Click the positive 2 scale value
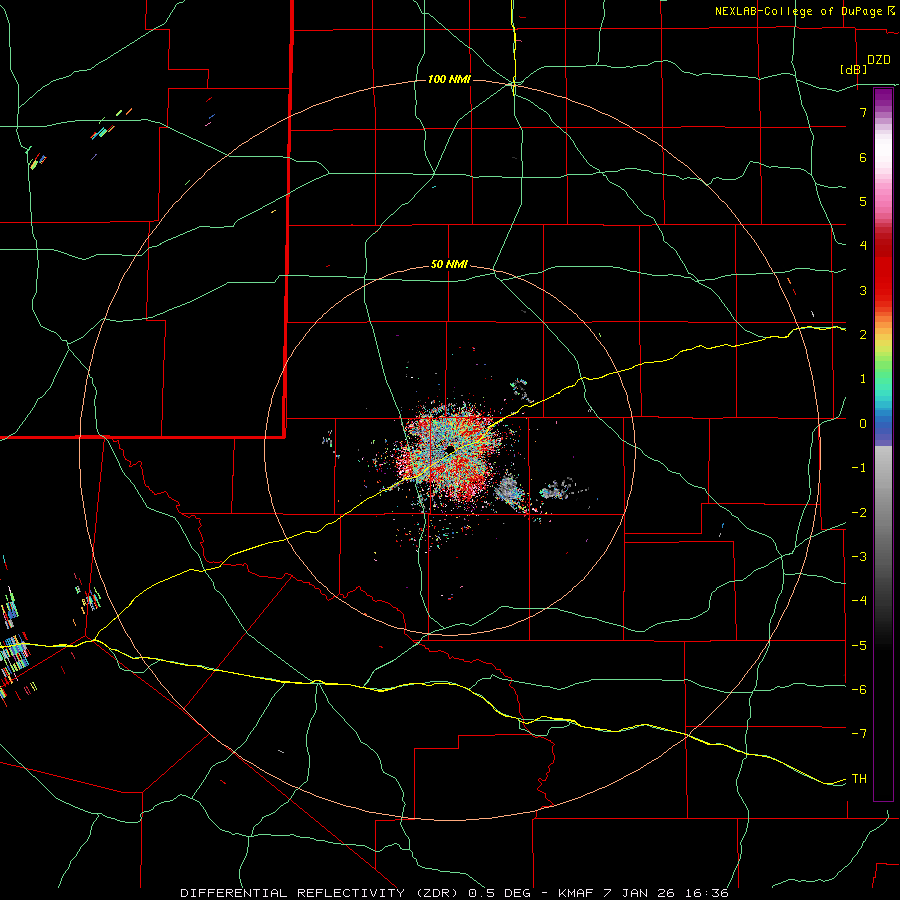Screen dimensions: 900x900 [x=863, y=335]
